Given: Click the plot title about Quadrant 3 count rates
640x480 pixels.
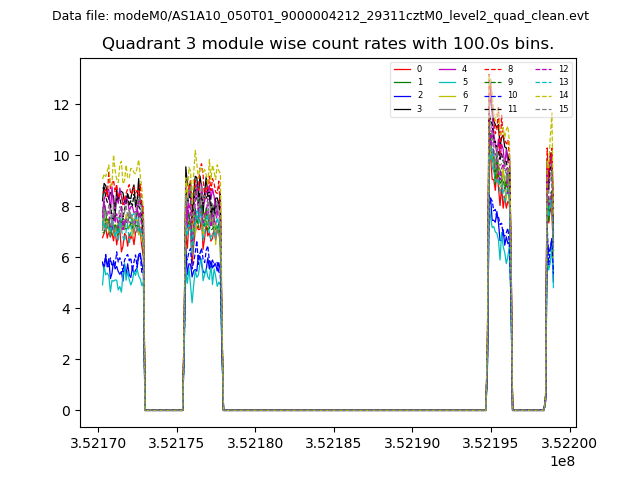Looking at the screenshot, I should [x=328, y=44].
